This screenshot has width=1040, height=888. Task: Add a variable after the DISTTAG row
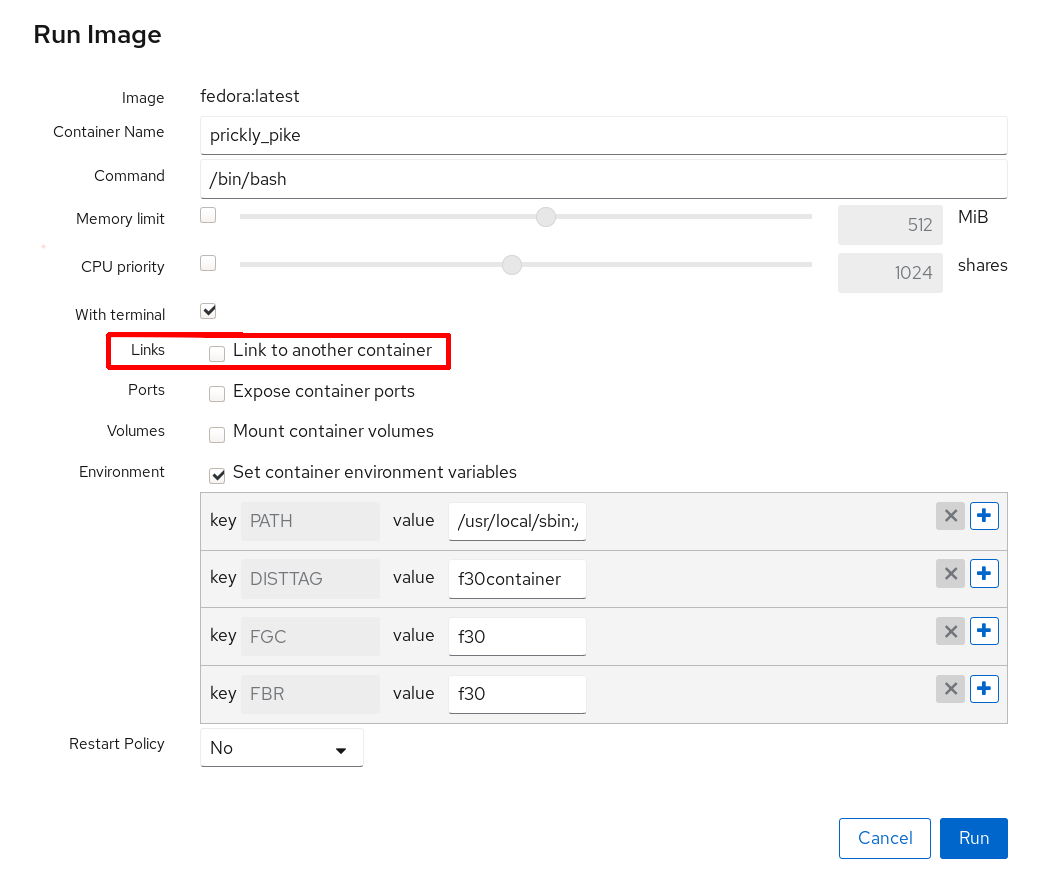985,574
